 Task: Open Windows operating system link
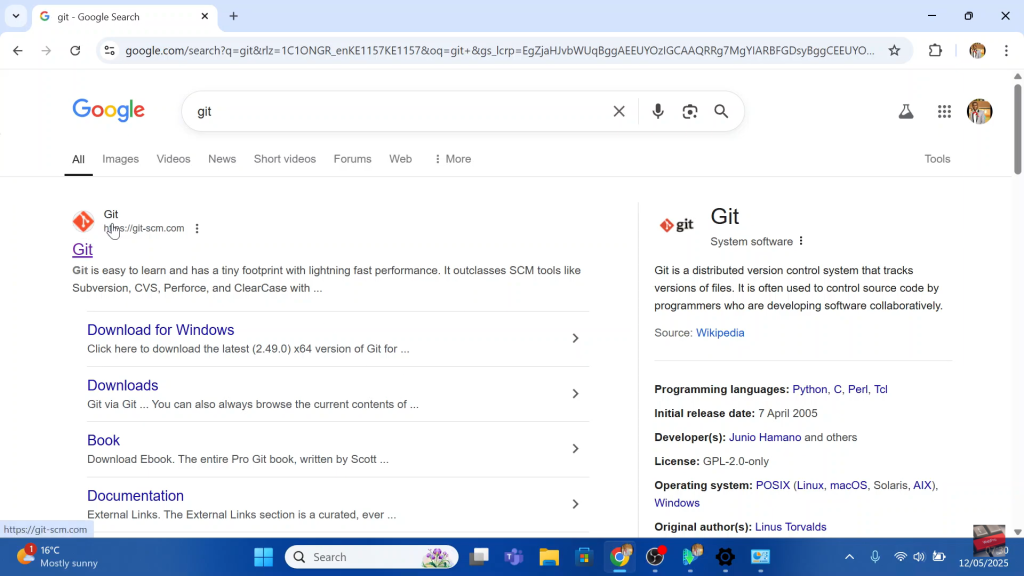[677, 503]
